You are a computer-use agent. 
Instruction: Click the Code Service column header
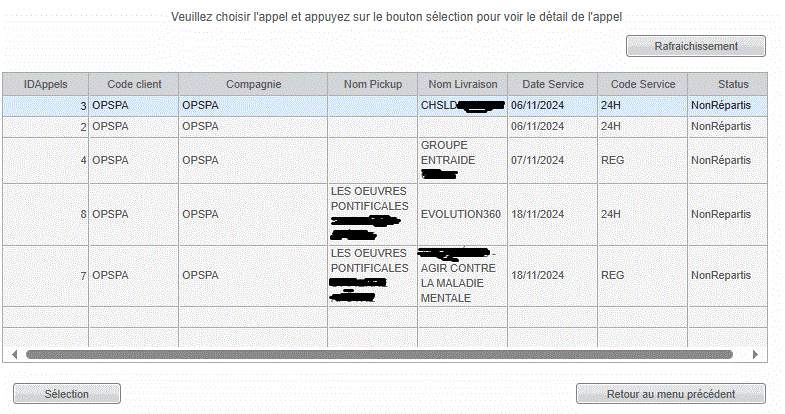coord(642,84)
